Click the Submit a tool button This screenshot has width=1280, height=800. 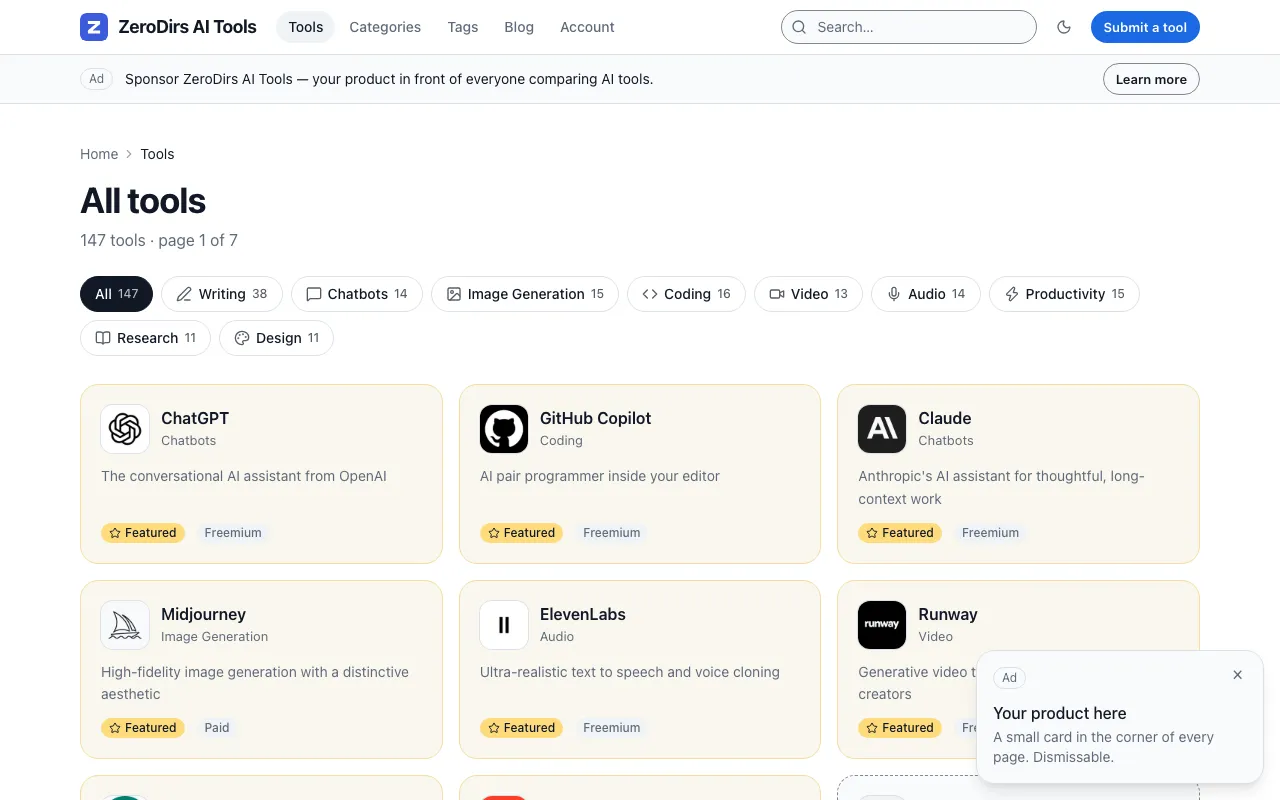1145,27
